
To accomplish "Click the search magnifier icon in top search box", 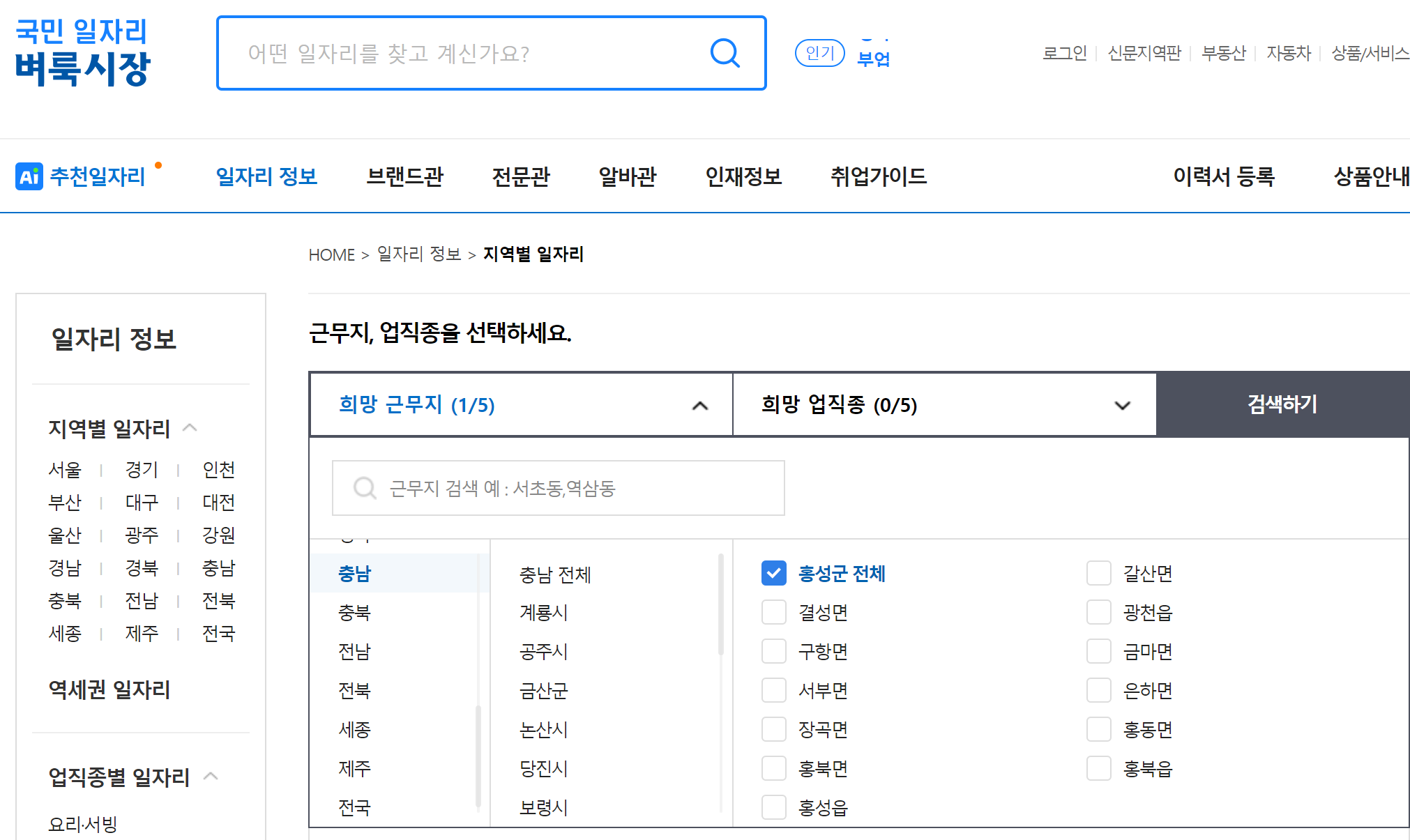I will click(725, 53).
